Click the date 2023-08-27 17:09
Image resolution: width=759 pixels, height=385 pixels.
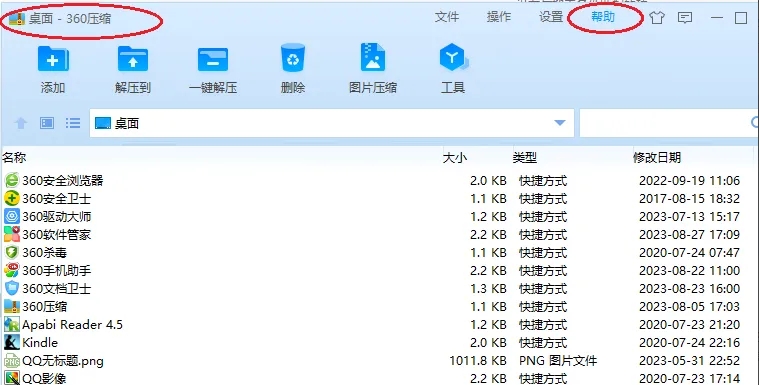point(689,234)
